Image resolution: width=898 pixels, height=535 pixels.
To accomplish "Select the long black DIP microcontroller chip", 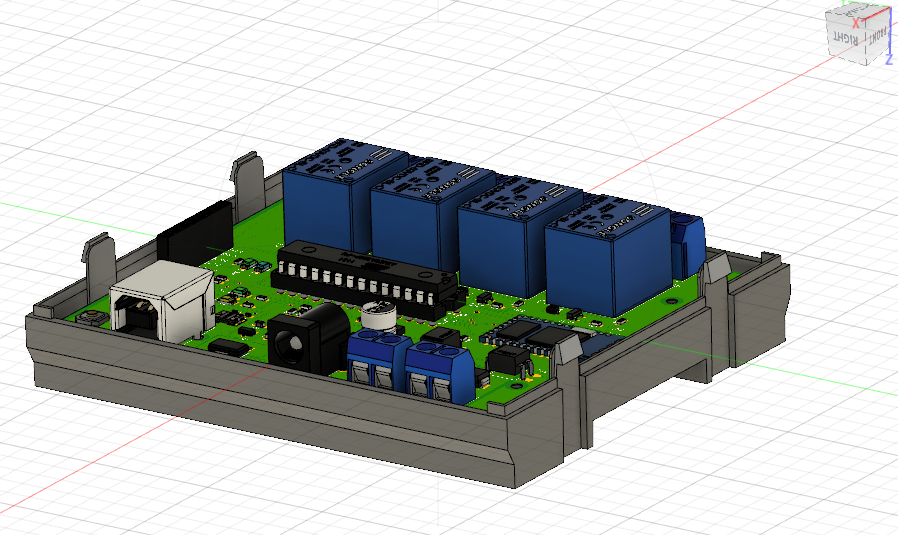I will 367,277.
